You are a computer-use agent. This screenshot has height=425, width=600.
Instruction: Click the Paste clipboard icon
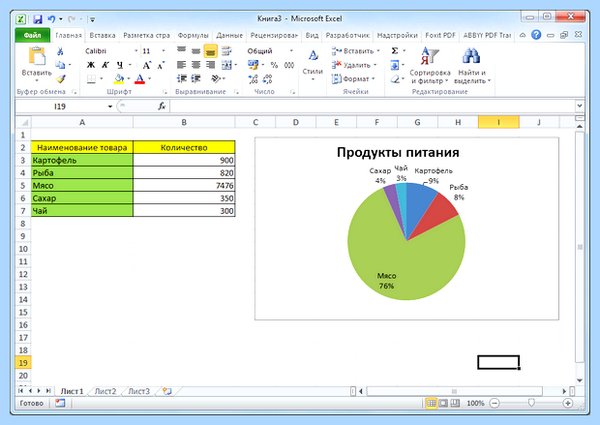[37, 57]
